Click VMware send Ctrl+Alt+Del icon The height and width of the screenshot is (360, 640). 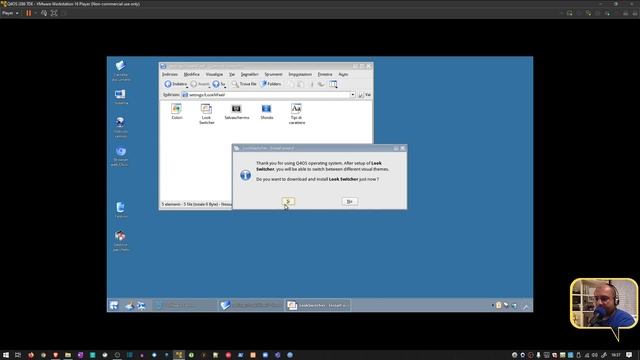44,13
